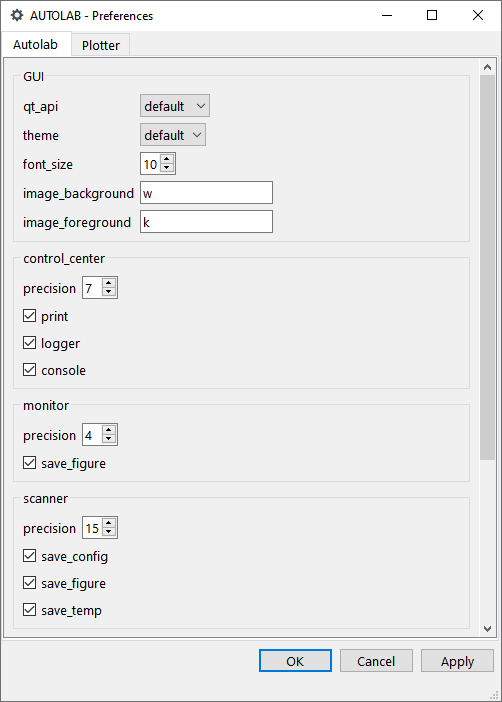The width and height of the screenshot is (502, 702).
Task: Confirm with the OK button
Action: [295, 661]
